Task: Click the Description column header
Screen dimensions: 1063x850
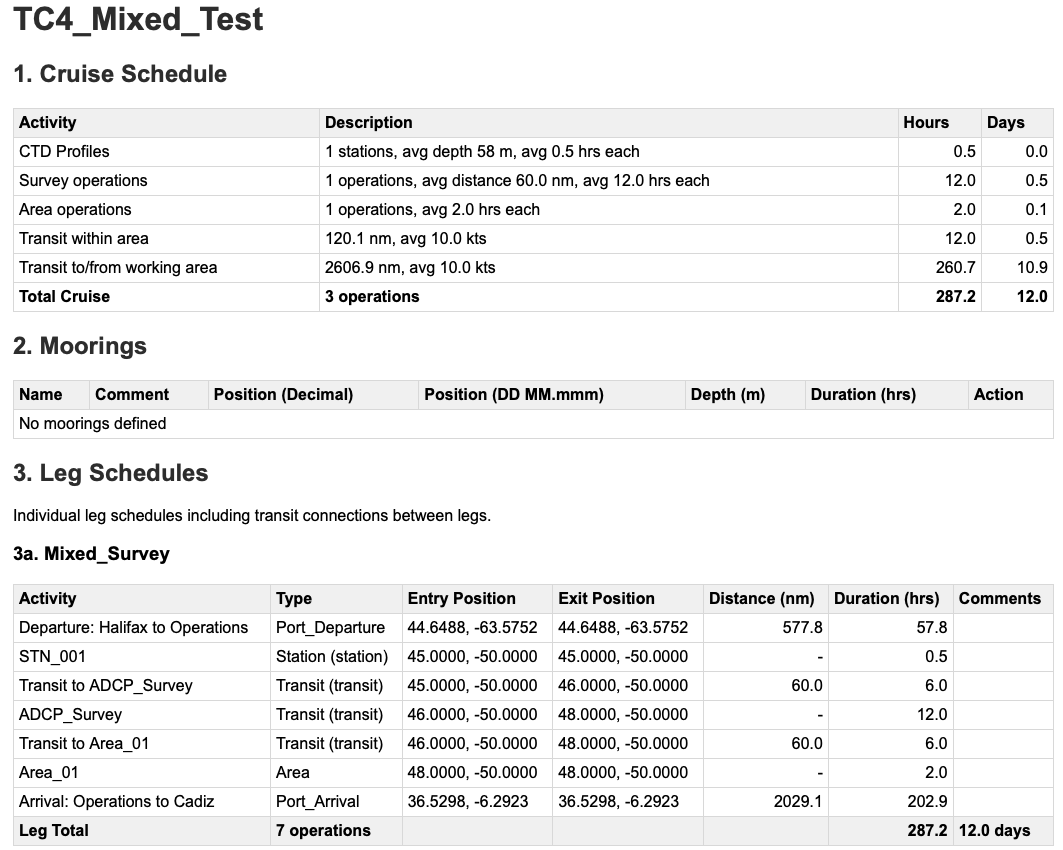Action: 368,122
